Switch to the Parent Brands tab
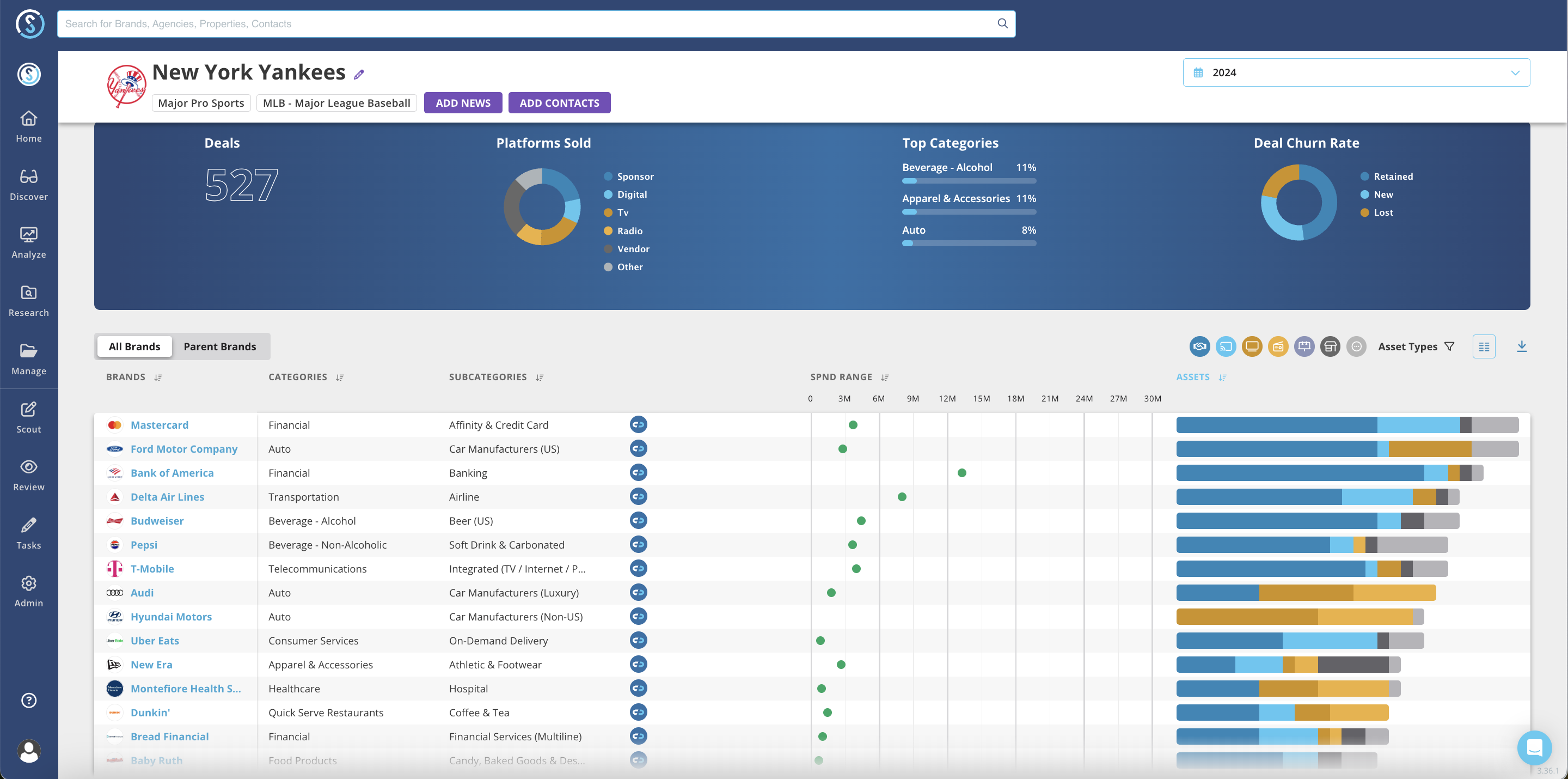Viewport: 1568px width, 779px height. pyautogui.click(x=220, y=346)
